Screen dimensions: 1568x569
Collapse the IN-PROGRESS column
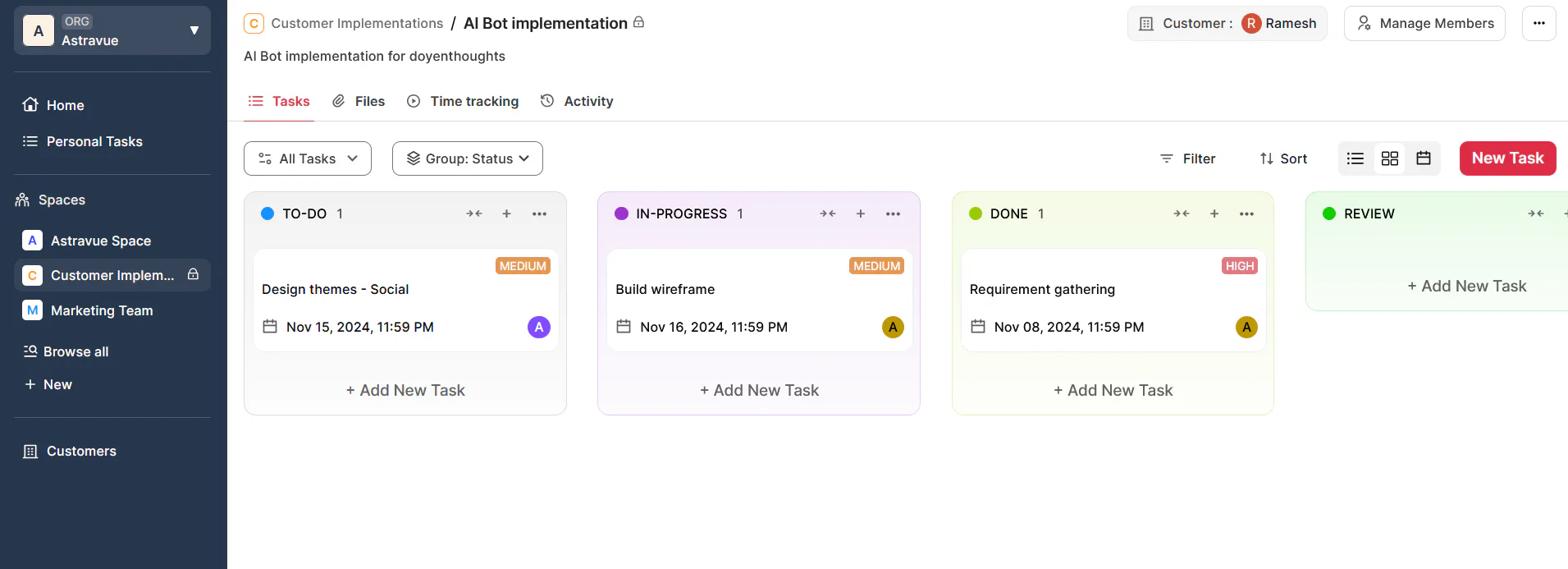pos(828,213)
